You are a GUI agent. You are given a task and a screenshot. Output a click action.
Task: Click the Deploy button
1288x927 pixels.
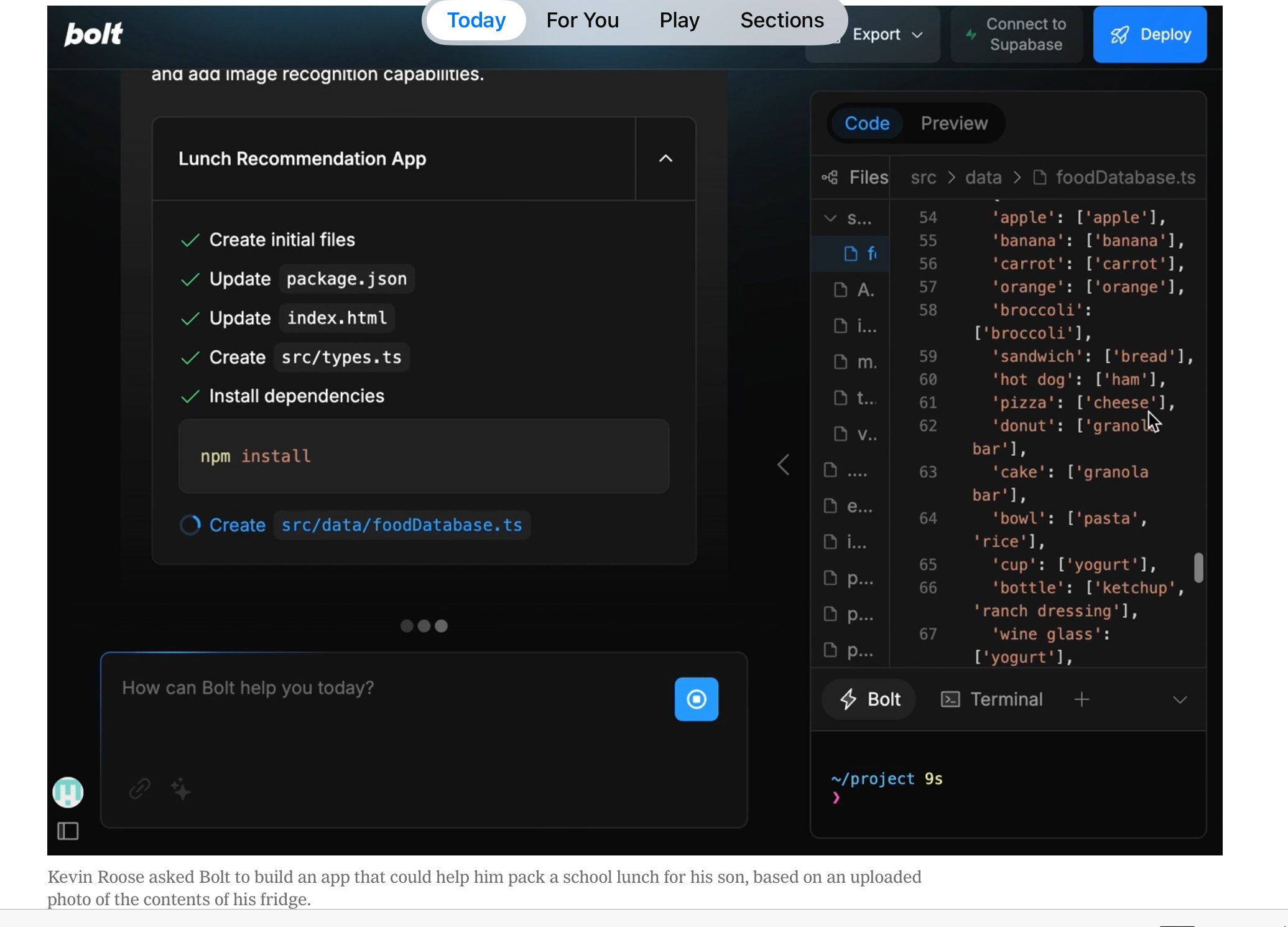click(1150, 35)
